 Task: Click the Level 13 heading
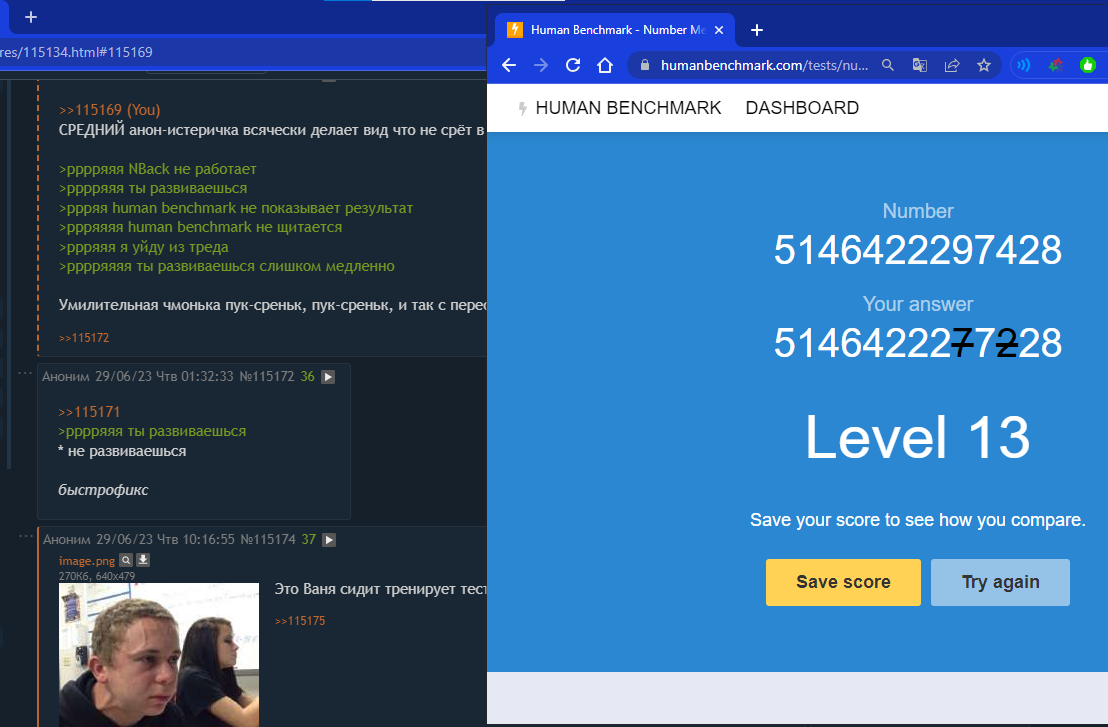pyautogui.click(x=917, y=437)
